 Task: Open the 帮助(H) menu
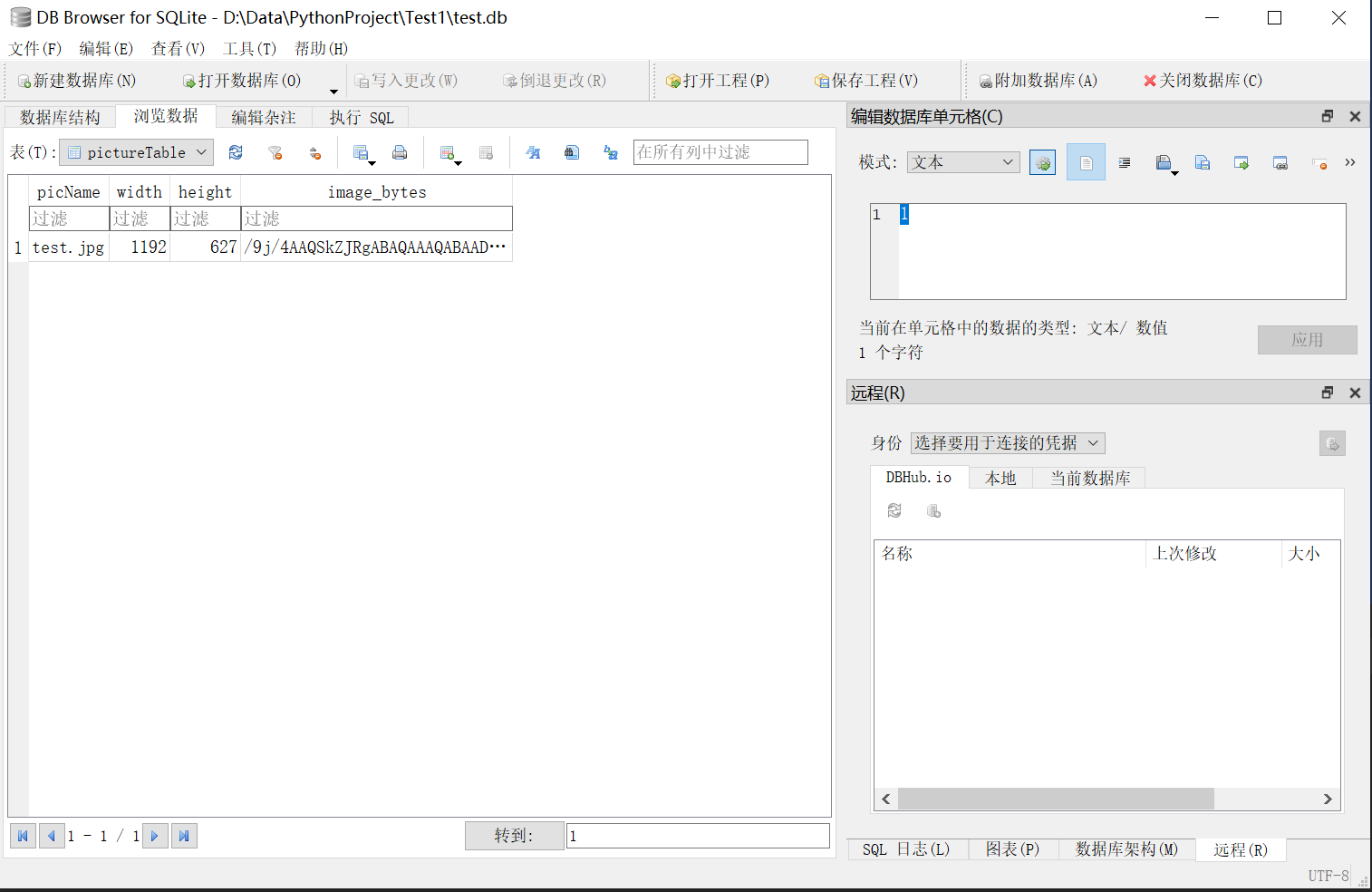pyautogui.click(x=321, y=48)
